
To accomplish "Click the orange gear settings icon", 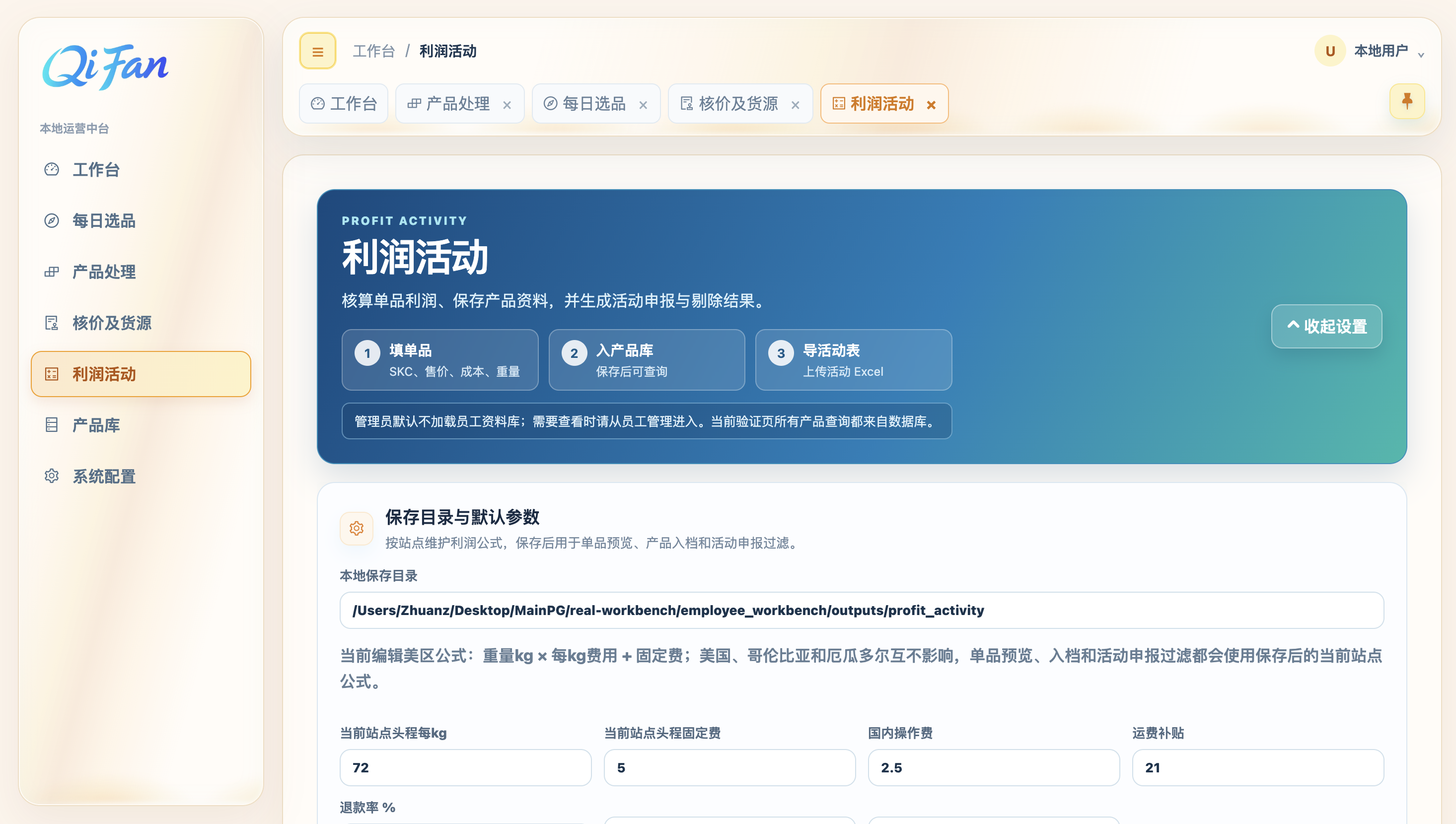I will pos(357,529).
